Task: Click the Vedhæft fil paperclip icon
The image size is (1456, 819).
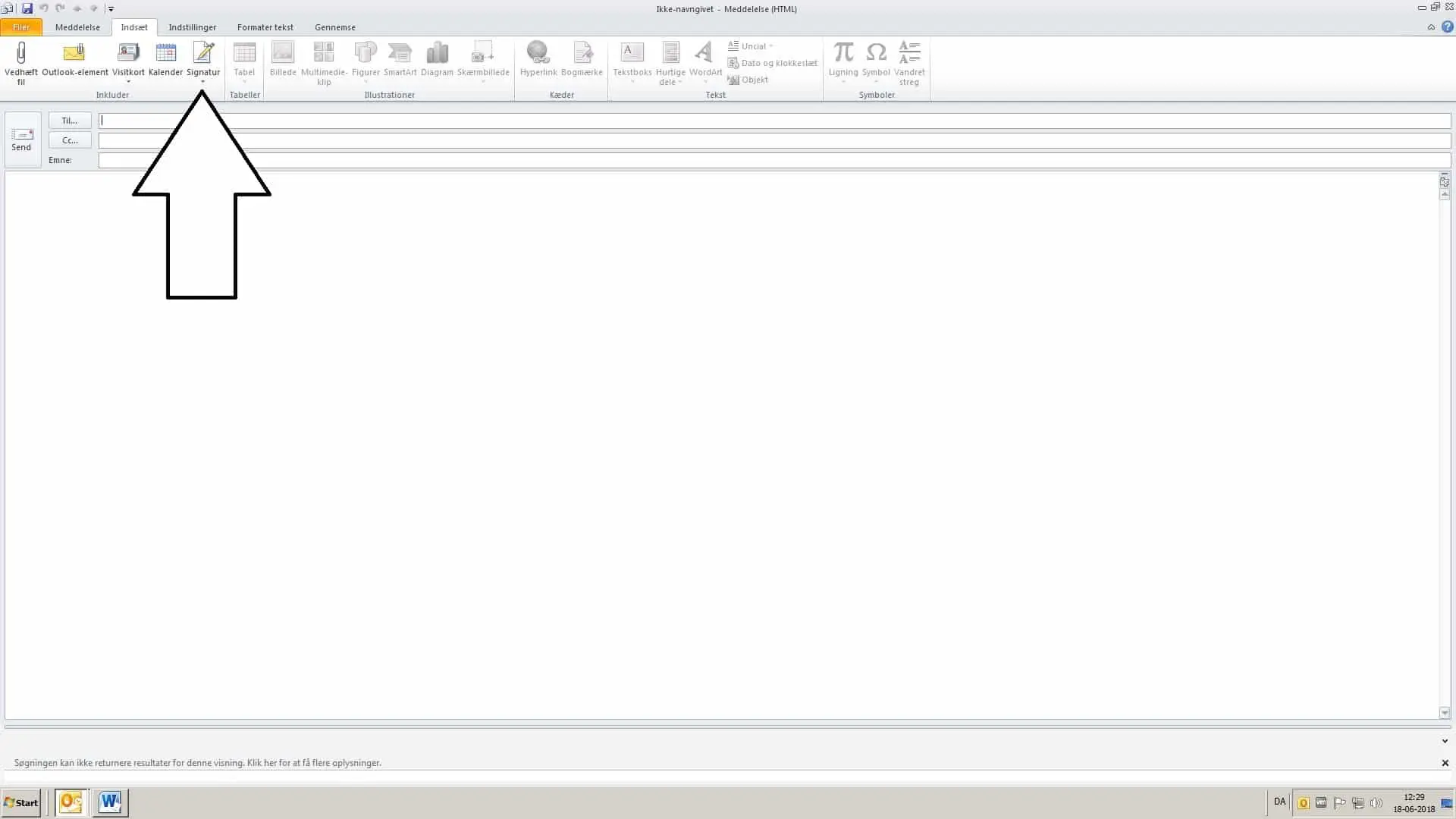Action: (x=21, y=53)
